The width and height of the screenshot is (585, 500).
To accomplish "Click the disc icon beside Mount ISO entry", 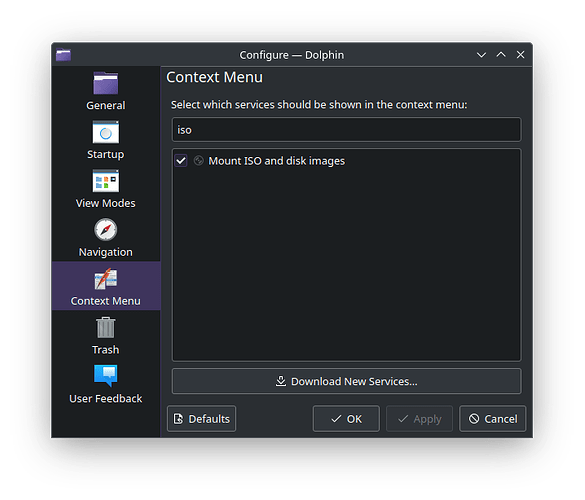I will [x=198, y=160].
